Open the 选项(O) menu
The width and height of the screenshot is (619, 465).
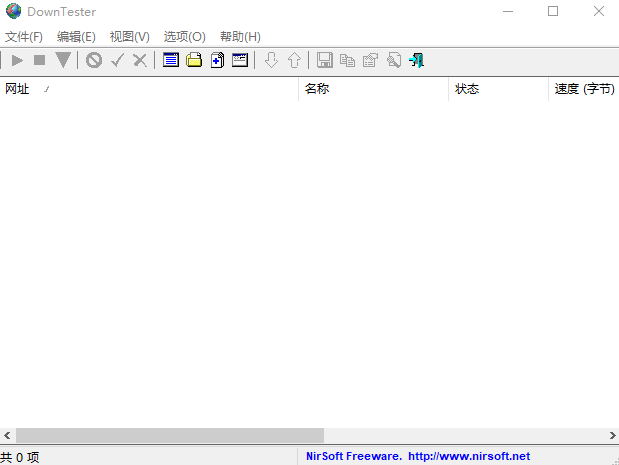click(184, 37)
